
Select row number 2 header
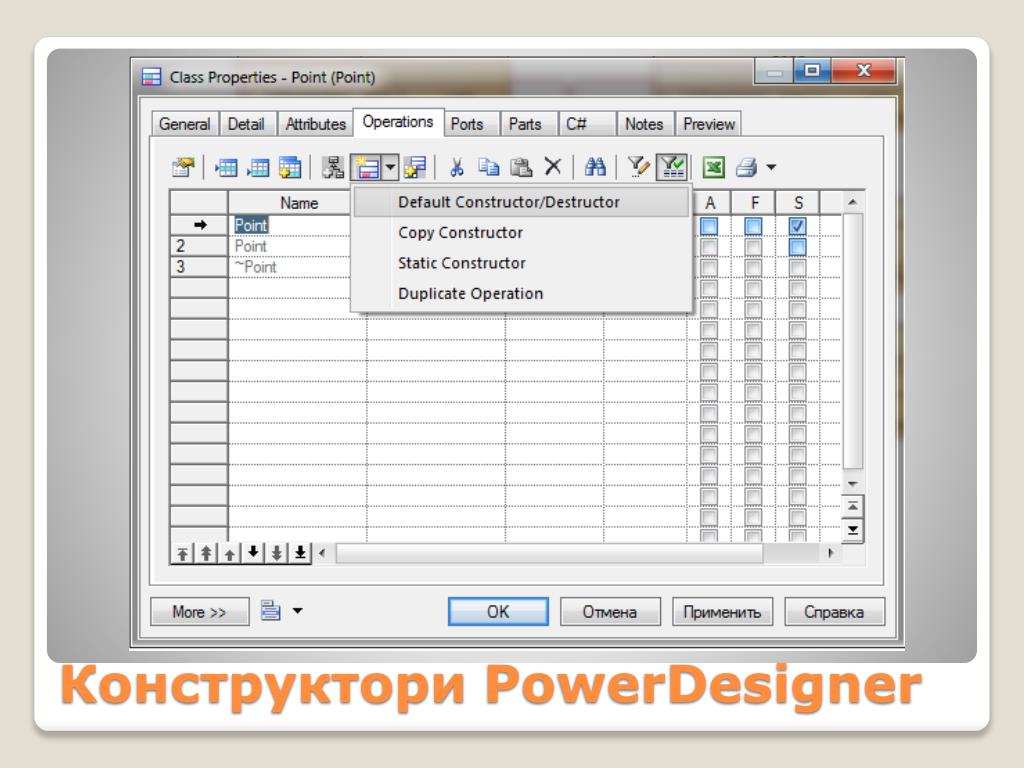199,246
